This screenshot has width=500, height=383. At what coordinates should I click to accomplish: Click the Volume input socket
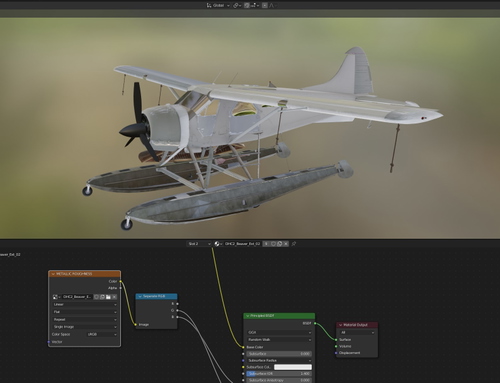click(x=336, y=346)
